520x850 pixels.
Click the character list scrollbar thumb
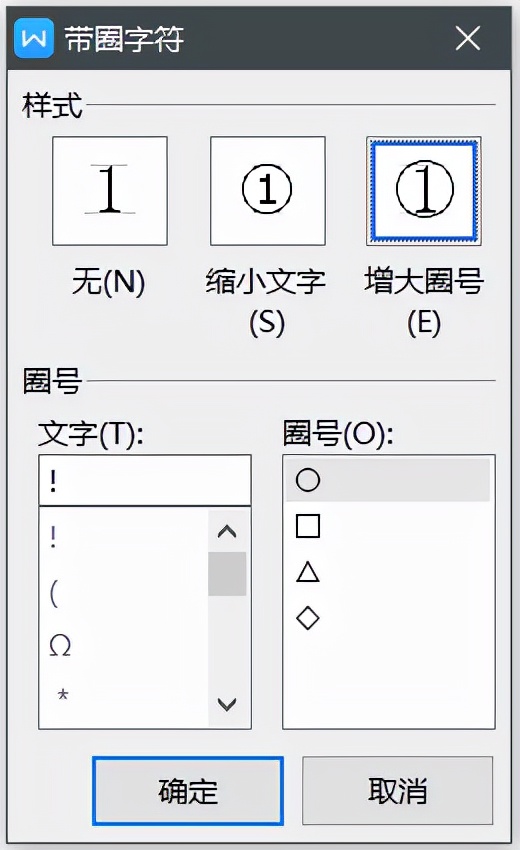click(227, 574)
